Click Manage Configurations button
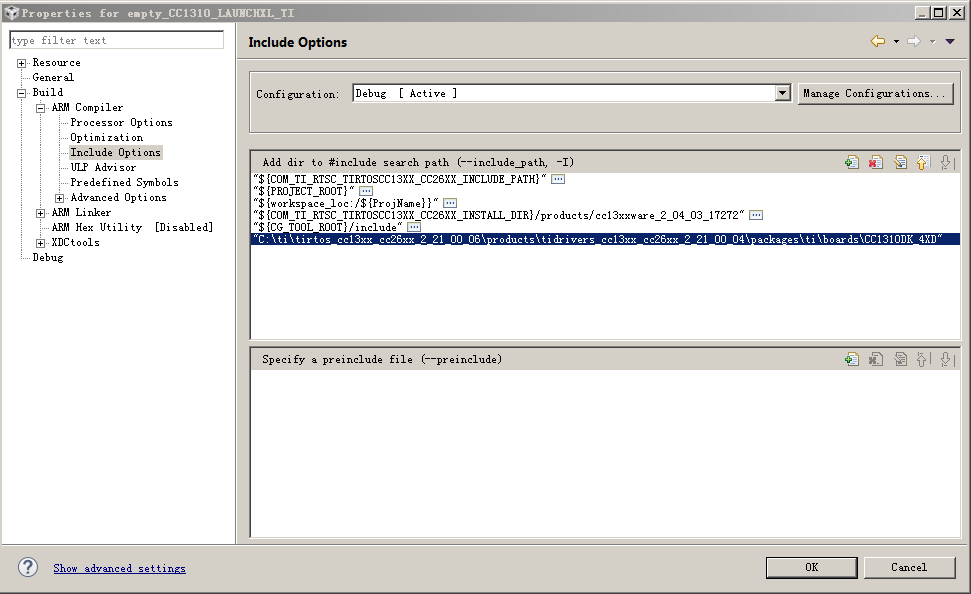This screenshot has height=594, width=971. 875,94
